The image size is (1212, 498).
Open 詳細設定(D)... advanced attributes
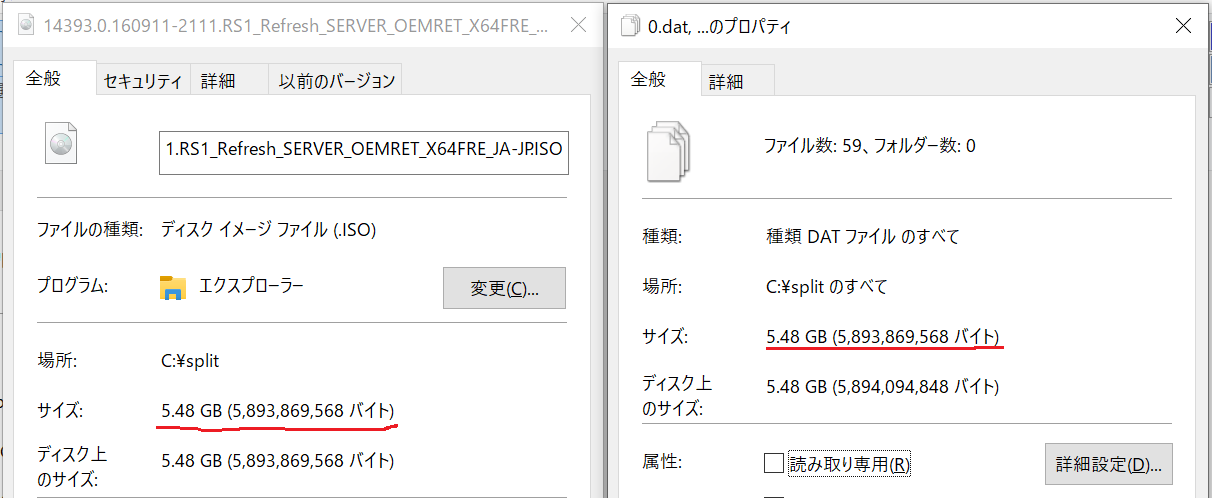coord(1108,465)
